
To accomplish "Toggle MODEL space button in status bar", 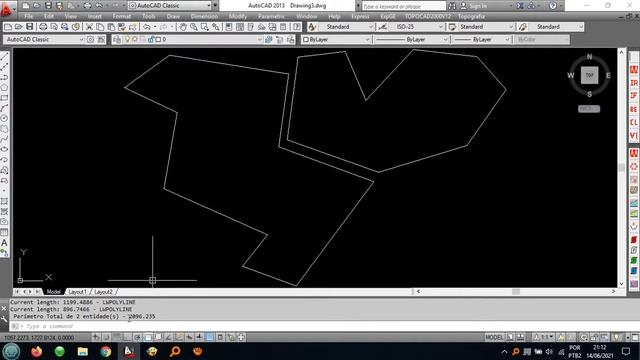I will (x=494, y=337).
